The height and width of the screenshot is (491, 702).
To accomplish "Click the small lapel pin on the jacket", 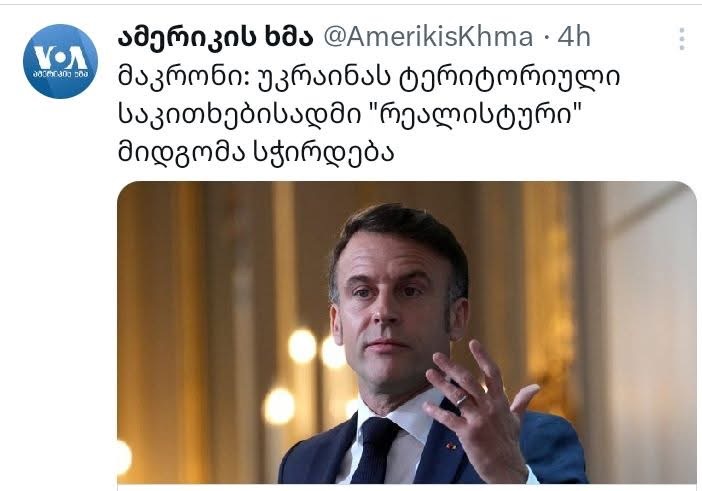I will pyautogui.click(x=450, y=446).
